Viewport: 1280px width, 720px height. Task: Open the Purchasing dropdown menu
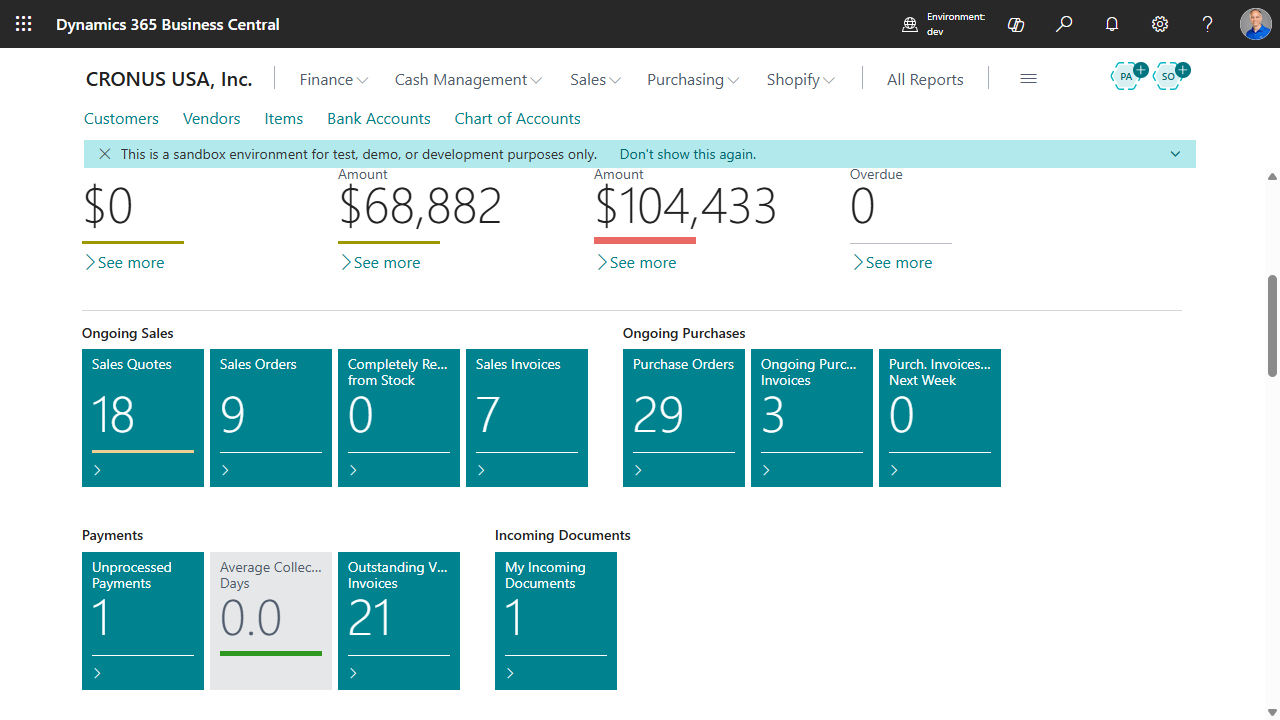pos(694,80)
